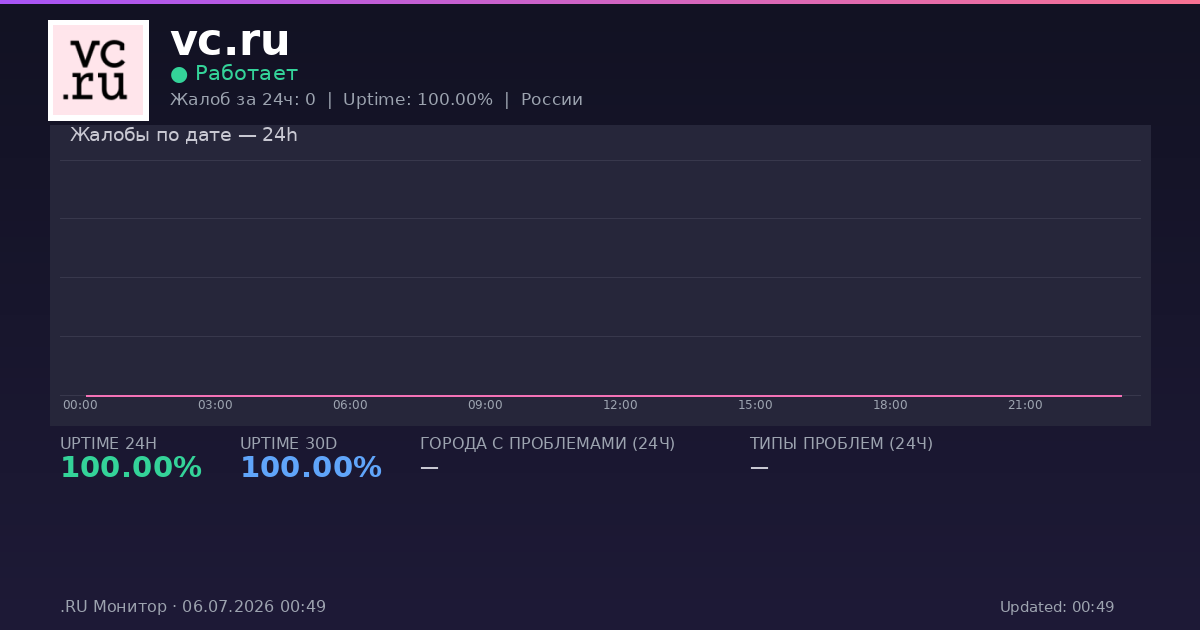Click the 'ТИПЫ ПРОБЛЕМ (24Ч)' heading
Image resolution: width=1200 pixels, height=630 pixels.
841,444
